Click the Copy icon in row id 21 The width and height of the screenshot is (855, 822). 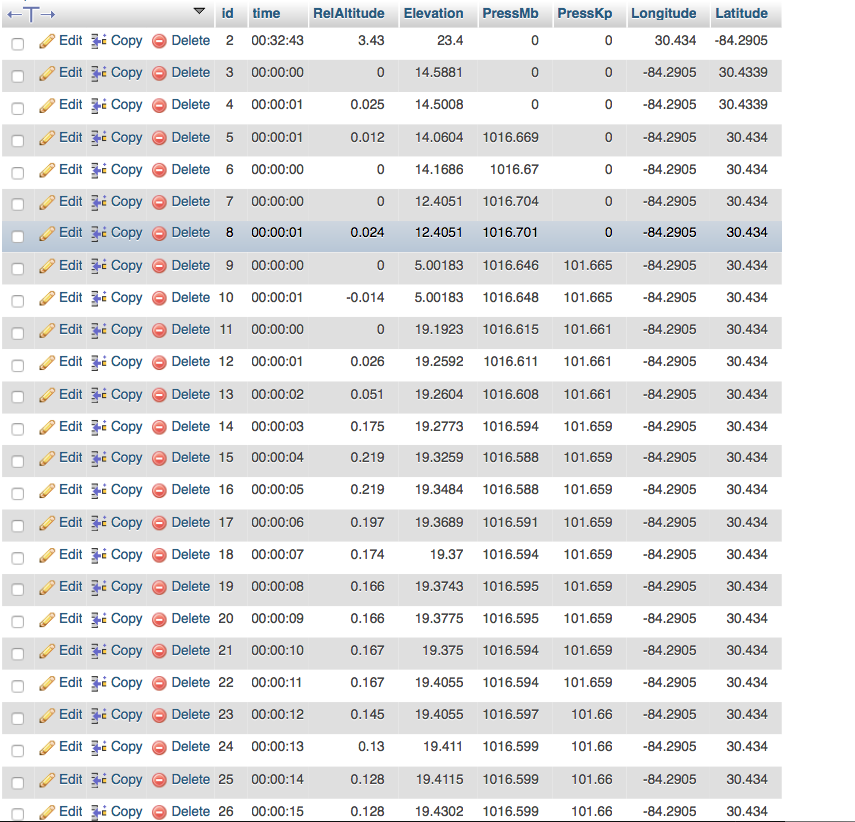coord(98,651)
